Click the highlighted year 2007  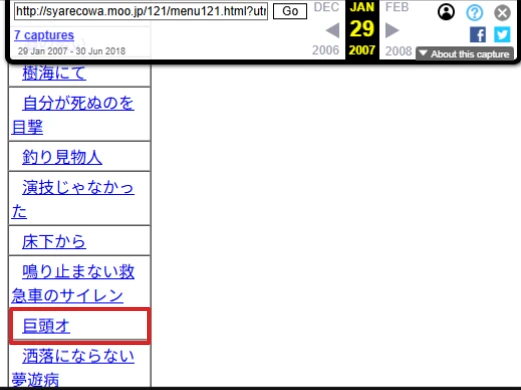click(362, 50)
